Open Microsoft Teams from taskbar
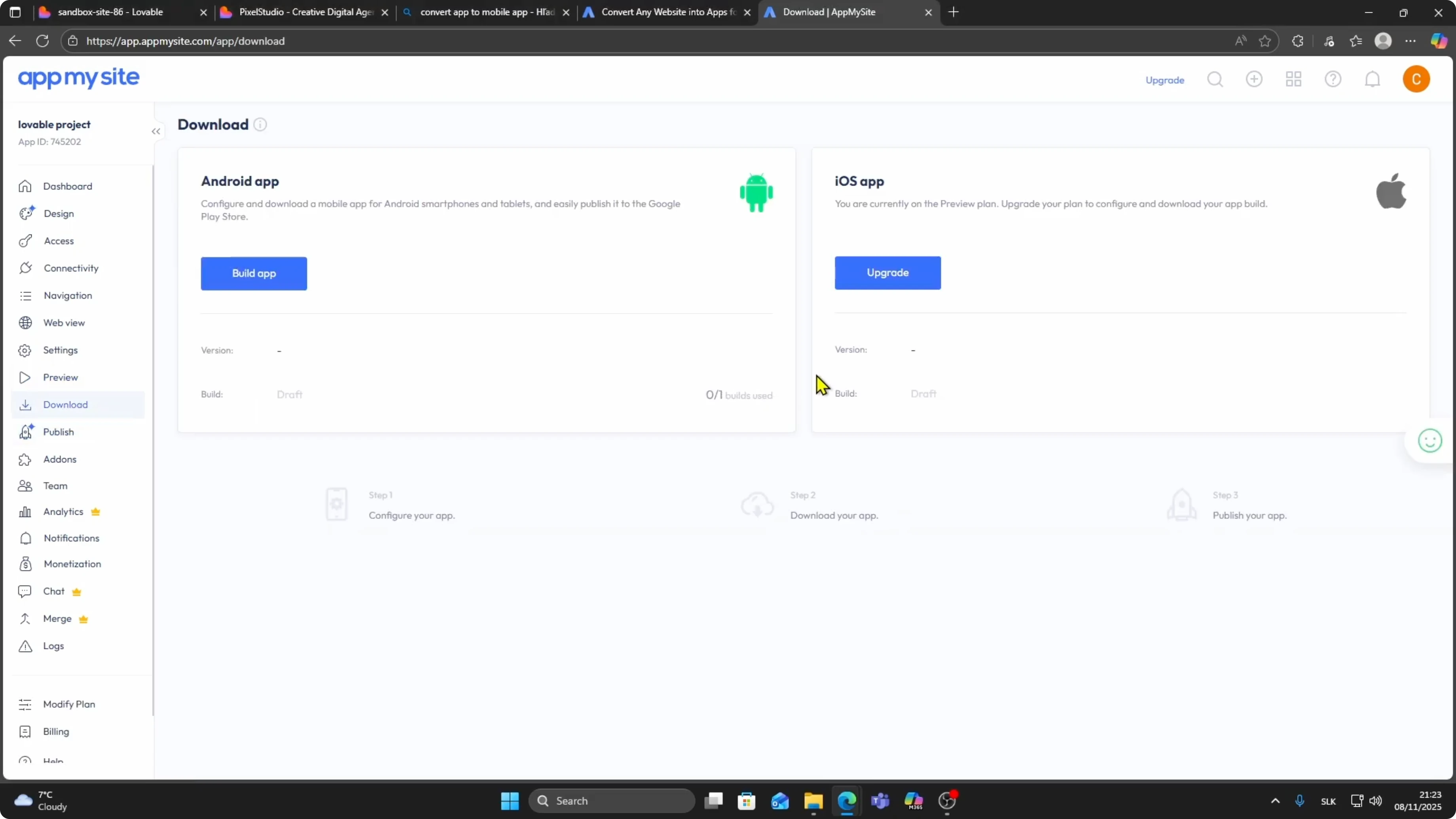Image resolution: width=1456 pixels, height=819 pixels. pyautogui.click(x=880, y=801)
